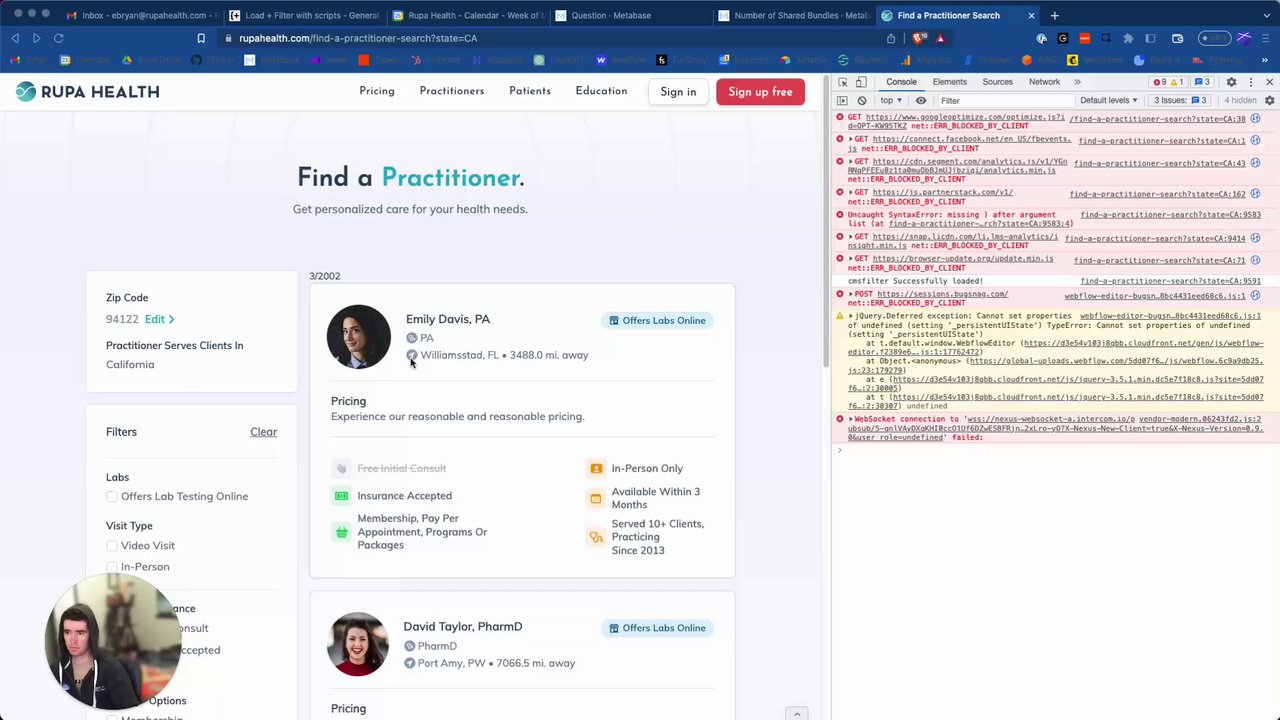Image resolution: width=1280 pixels, height=720 pixels.
Task: Click the browser address bar URL
Action: [358, 38]
